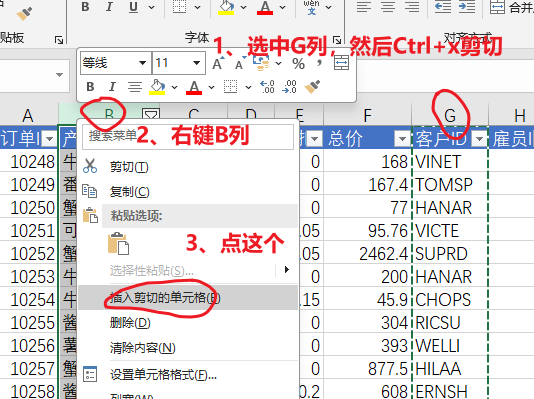Toggle Italic in the mini toolbar

pyautogui.click(x=112, y=87)
